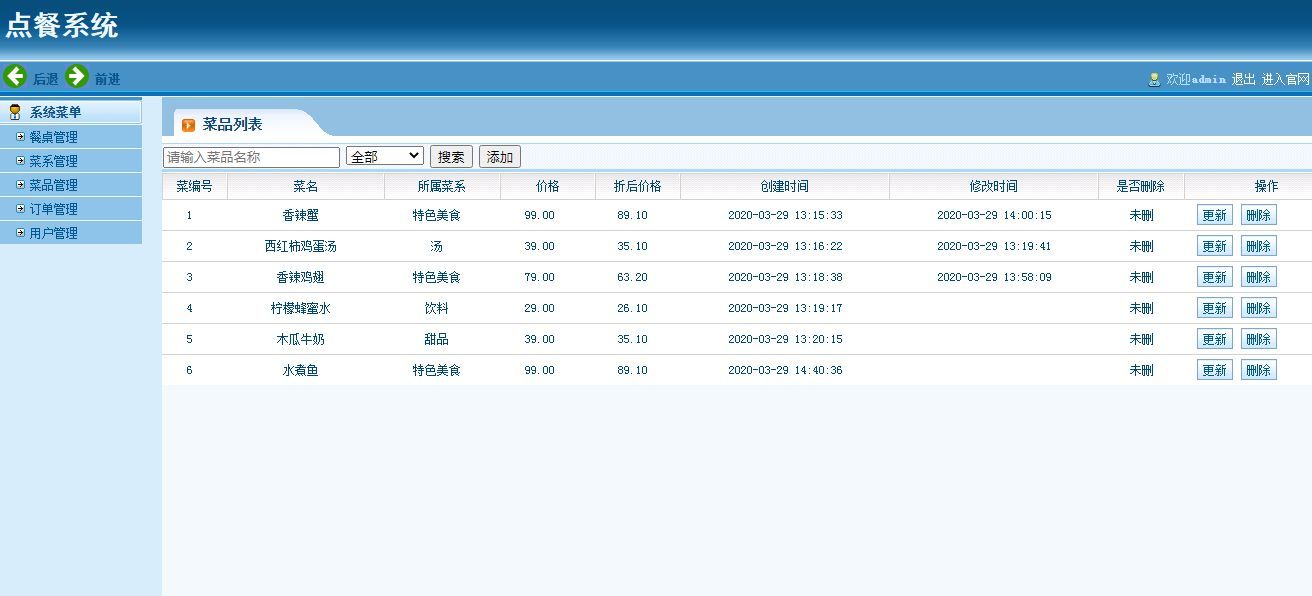The height and width of the screenshot is (596, 1312).
Task: Click the 菜名 column header
Action: click(305, 186)
